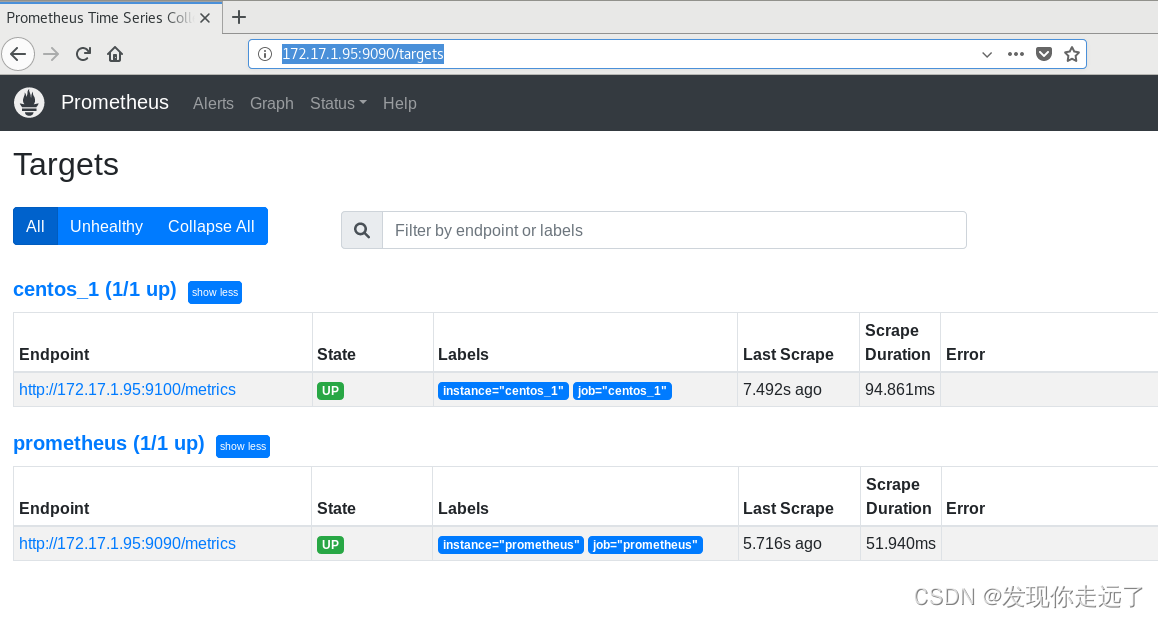Image resolution: width=1158 pixels, height=618 pixels.
Task: Open the Help link in navbar
Action: [400, 103]
